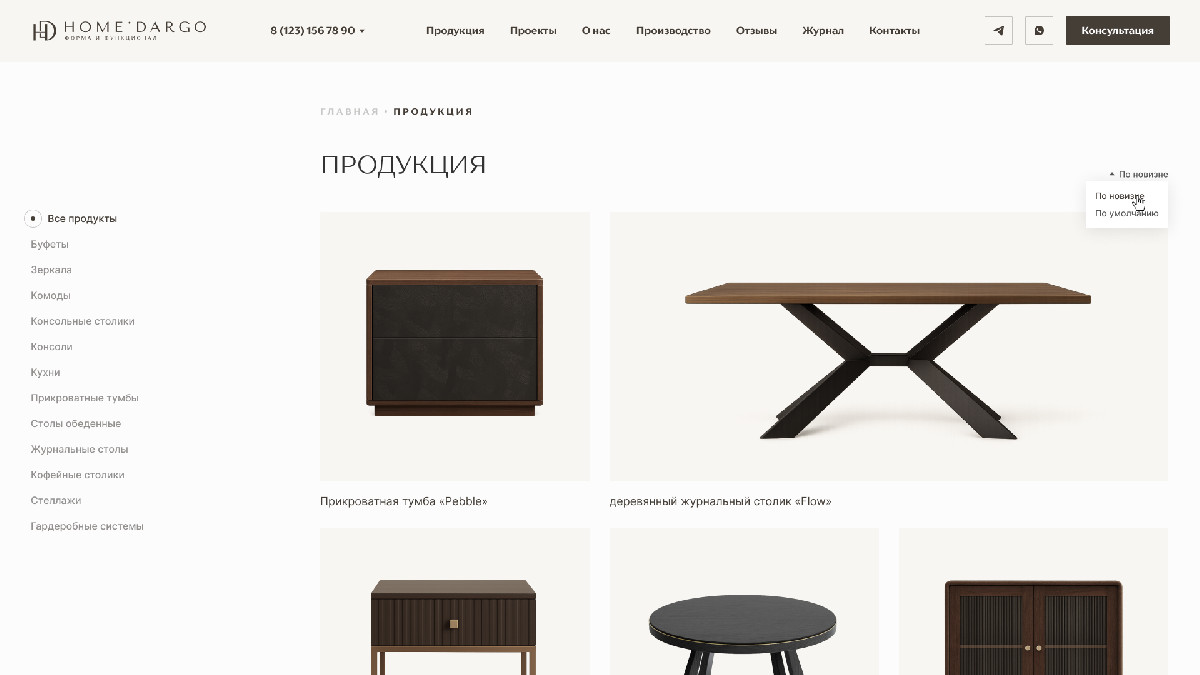Expand the phone number dropdown arrow
Viewport: 1200px width, 675px height.
pyautogui.click(x=362, y=31)
